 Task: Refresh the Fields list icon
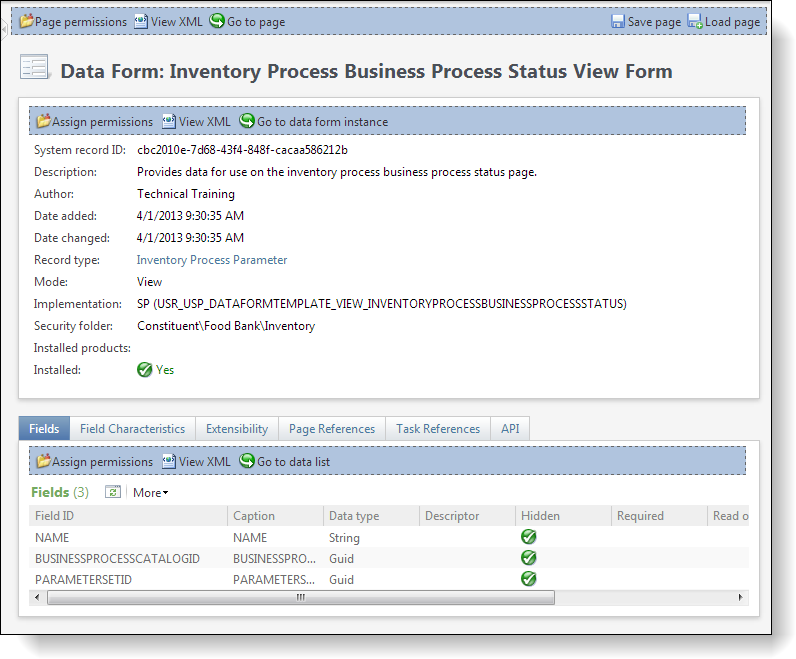pyautogui.click(x=113, y=492)
